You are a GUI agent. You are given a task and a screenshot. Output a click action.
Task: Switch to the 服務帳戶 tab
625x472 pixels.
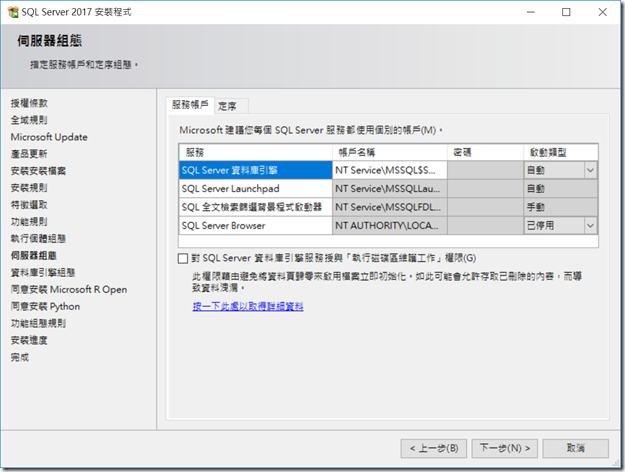pyautogui.click(x=190, y=105)
